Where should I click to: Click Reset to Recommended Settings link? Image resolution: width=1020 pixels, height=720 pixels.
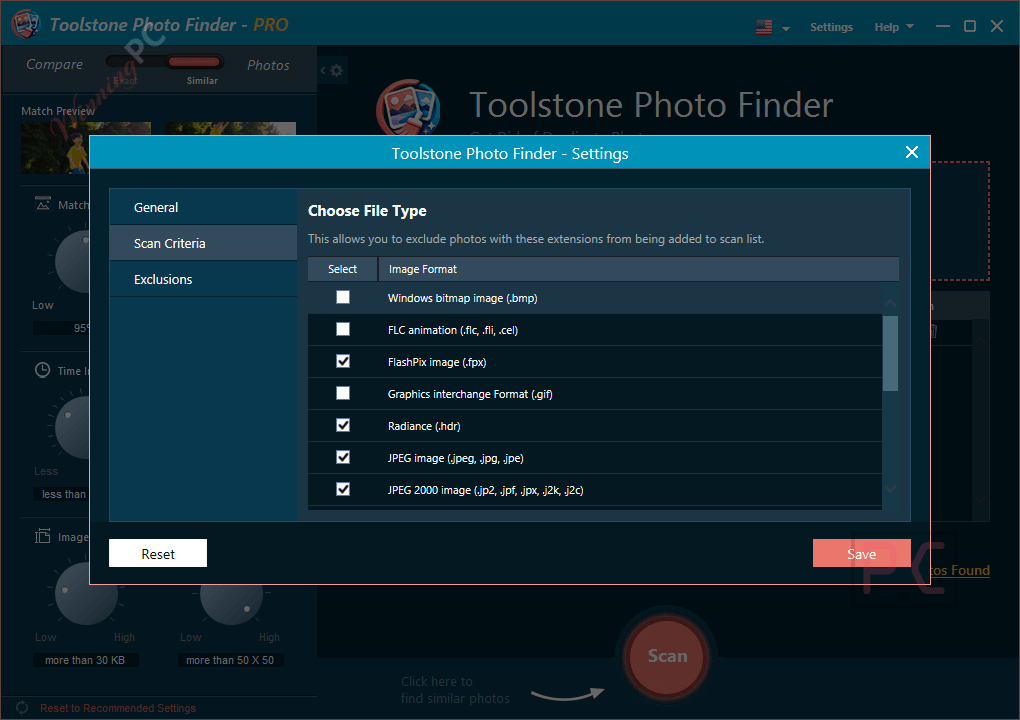(118, 708)
